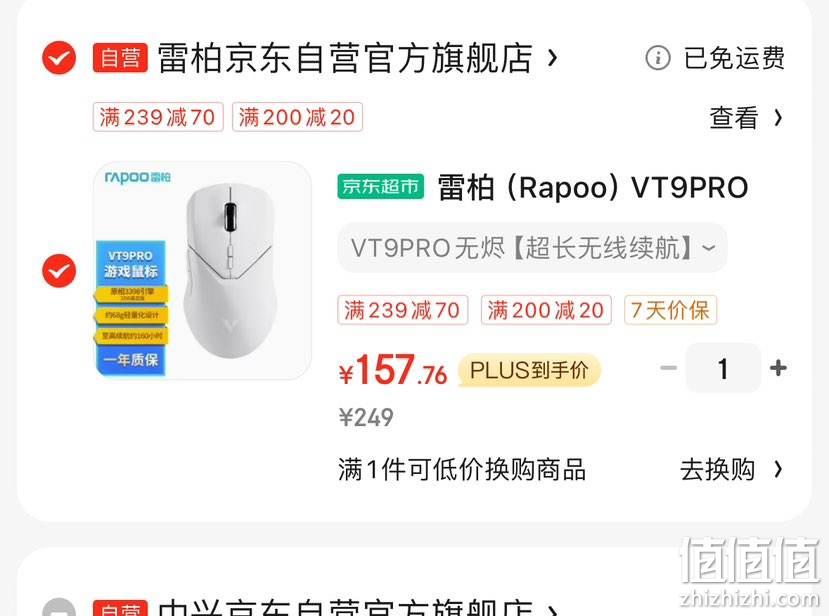Open 去换购 exchange purchase link
Image resolution: width=829 pixels, height=616 pixels.
click(x=731, y=470)
